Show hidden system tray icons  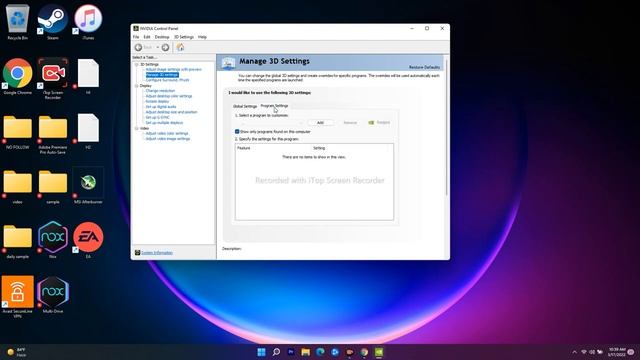click(x=574, y=352)
